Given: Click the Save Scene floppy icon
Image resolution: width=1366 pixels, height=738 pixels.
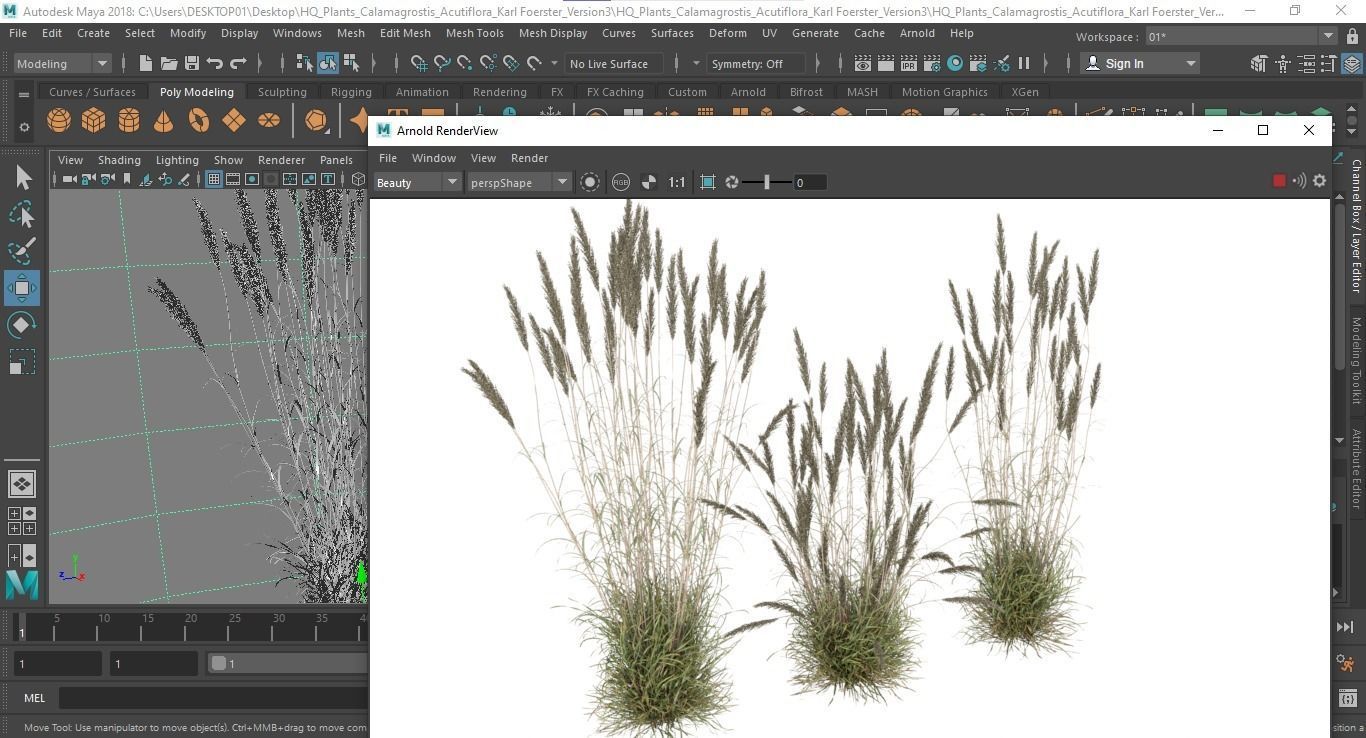Looking at the screenshot, I should click(192, 63).
